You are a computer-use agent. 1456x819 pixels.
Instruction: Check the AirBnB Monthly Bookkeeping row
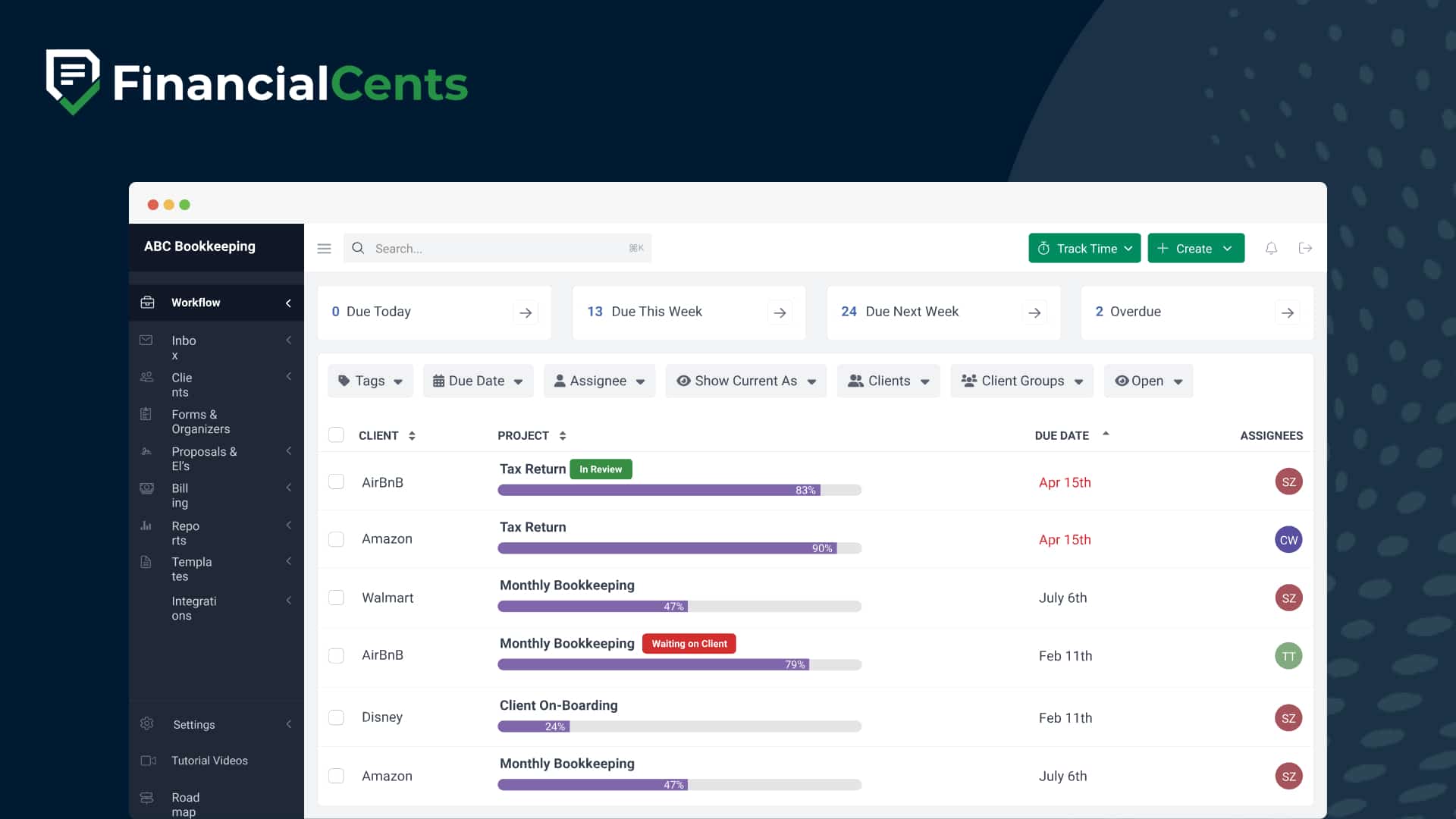(x=336, y=655)
